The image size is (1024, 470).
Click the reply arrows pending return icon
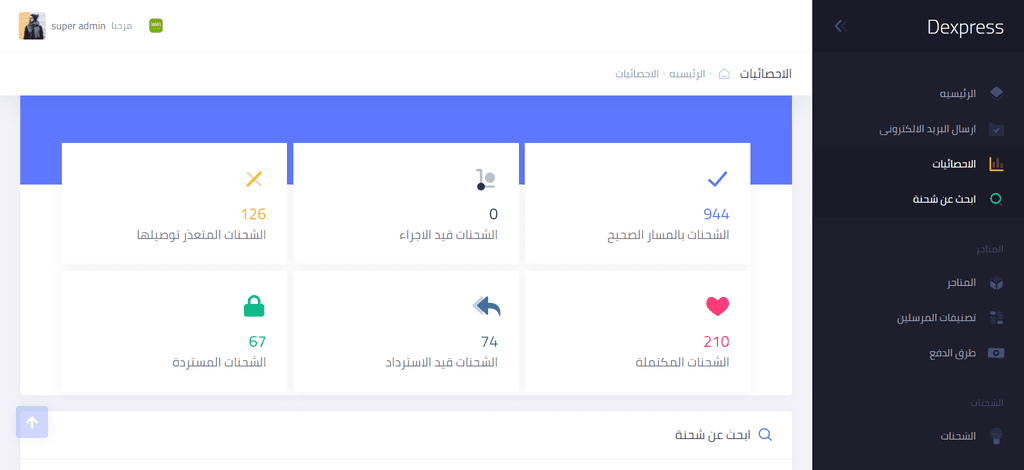[x=487, y=306]
